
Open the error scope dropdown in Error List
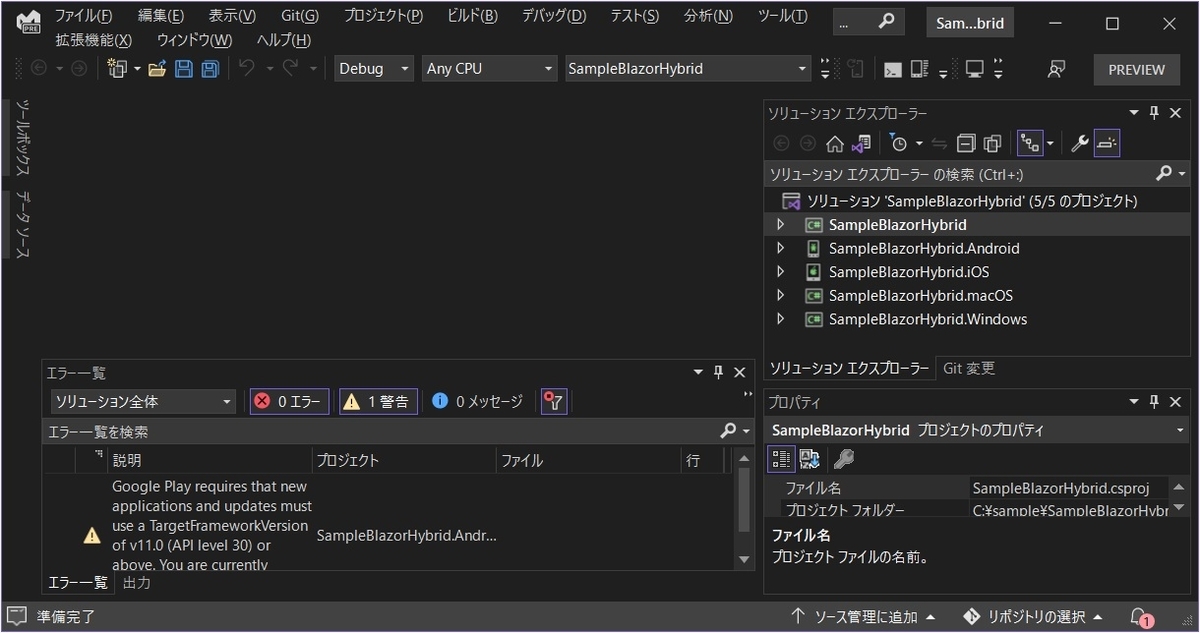[143, 401]
